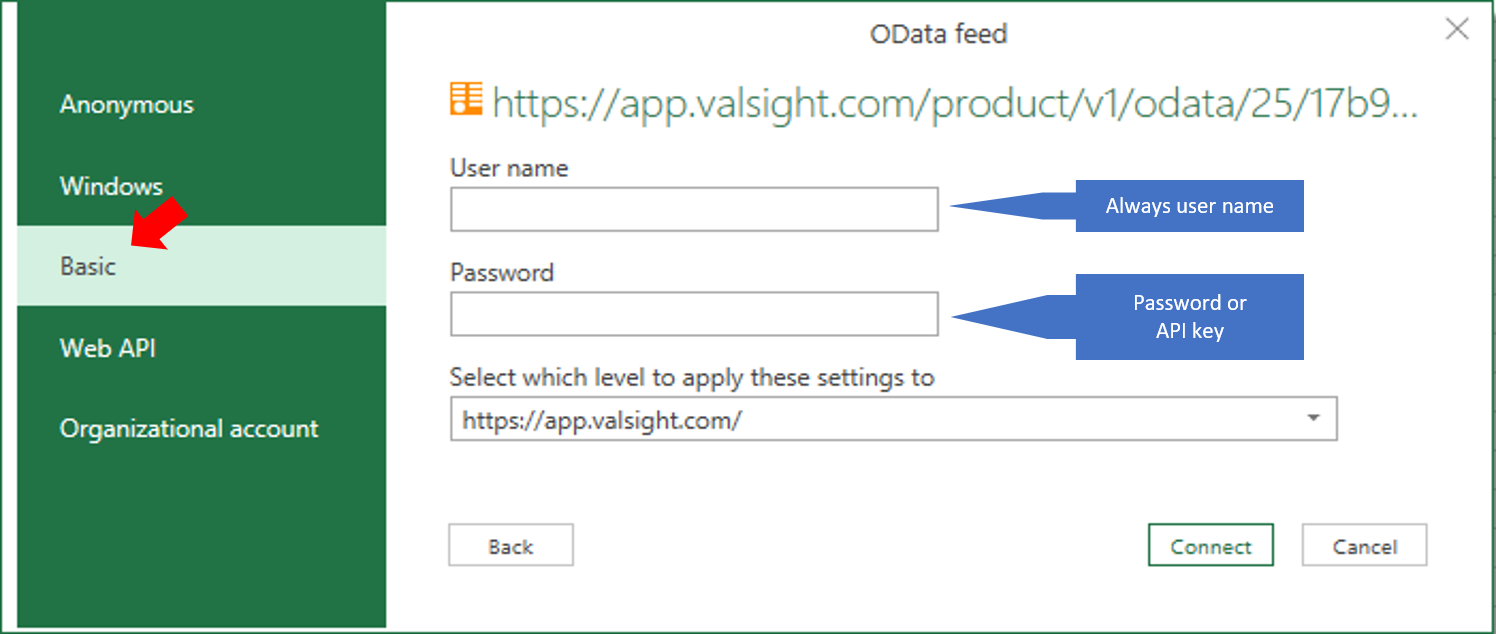1496x634 pixels.
Task: Select Organizational account authentication
Action: (189, 429)
